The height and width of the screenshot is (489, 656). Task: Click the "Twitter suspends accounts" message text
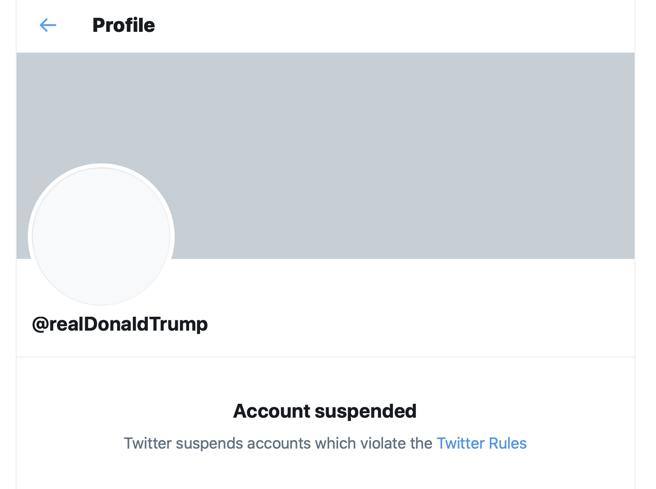[x=278, y=443]
